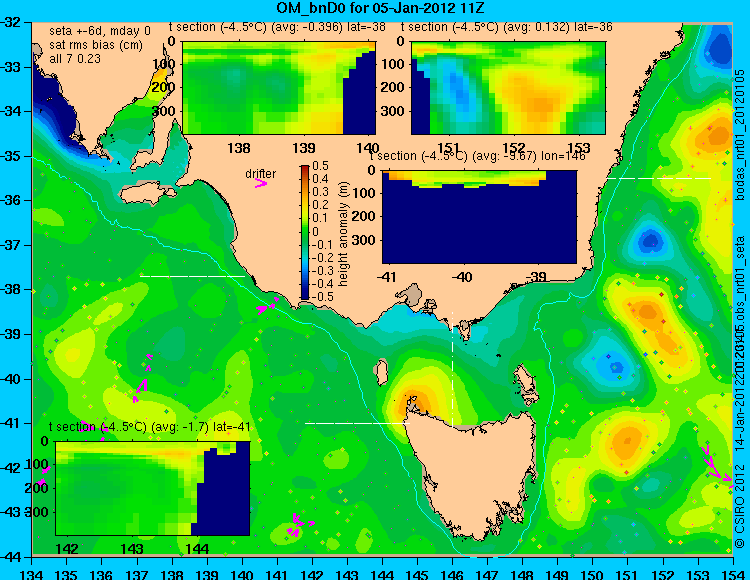Viewport: 750px width, 580px height.
Task: Click the 143 tick under the lat=-41 inset
Action: click(132, 549)
